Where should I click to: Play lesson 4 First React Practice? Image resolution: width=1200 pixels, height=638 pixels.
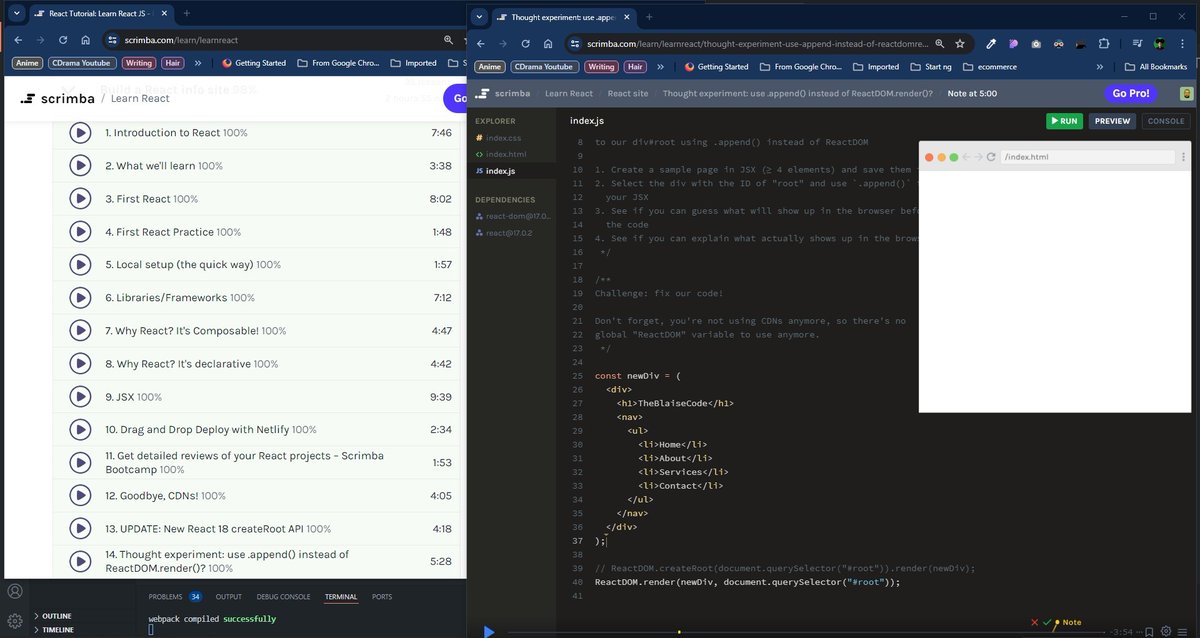(80, 232)
